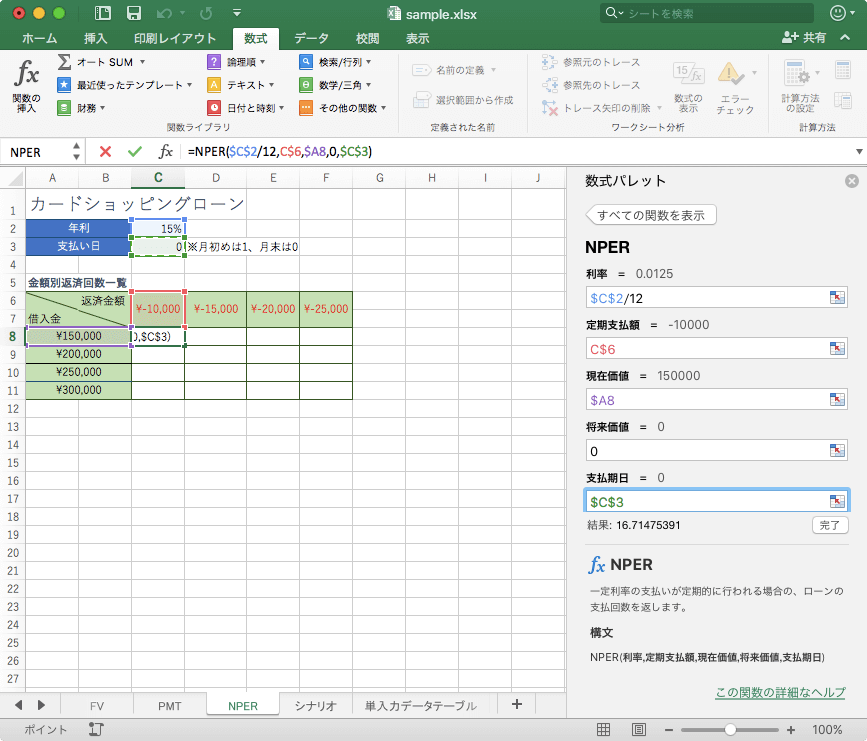Click the range selector icon for 現在価値 field

coord(837,400)
